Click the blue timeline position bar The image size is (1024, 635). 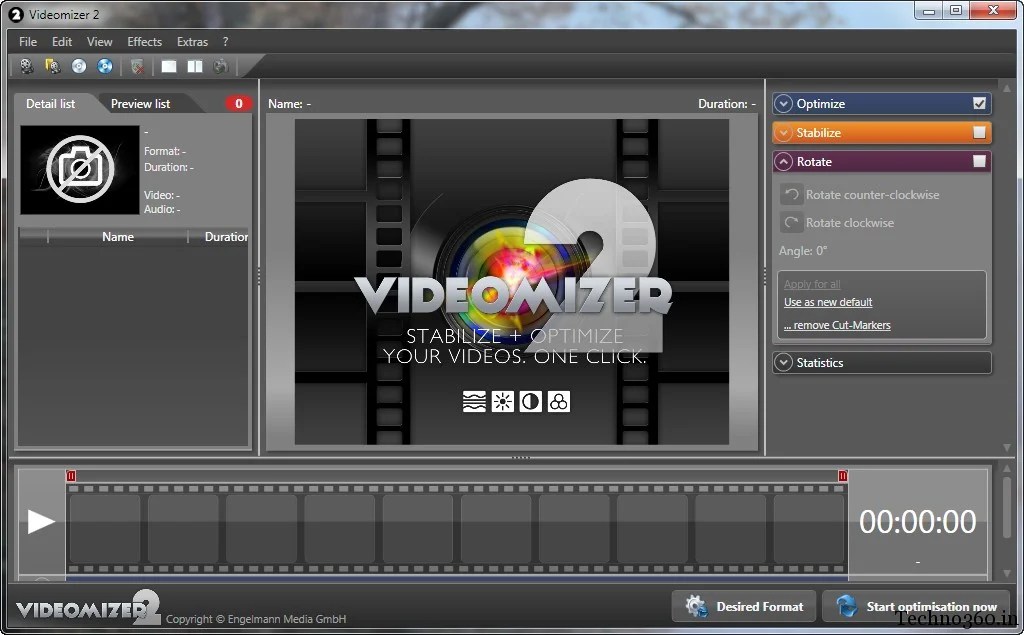(x=457, y=578)
